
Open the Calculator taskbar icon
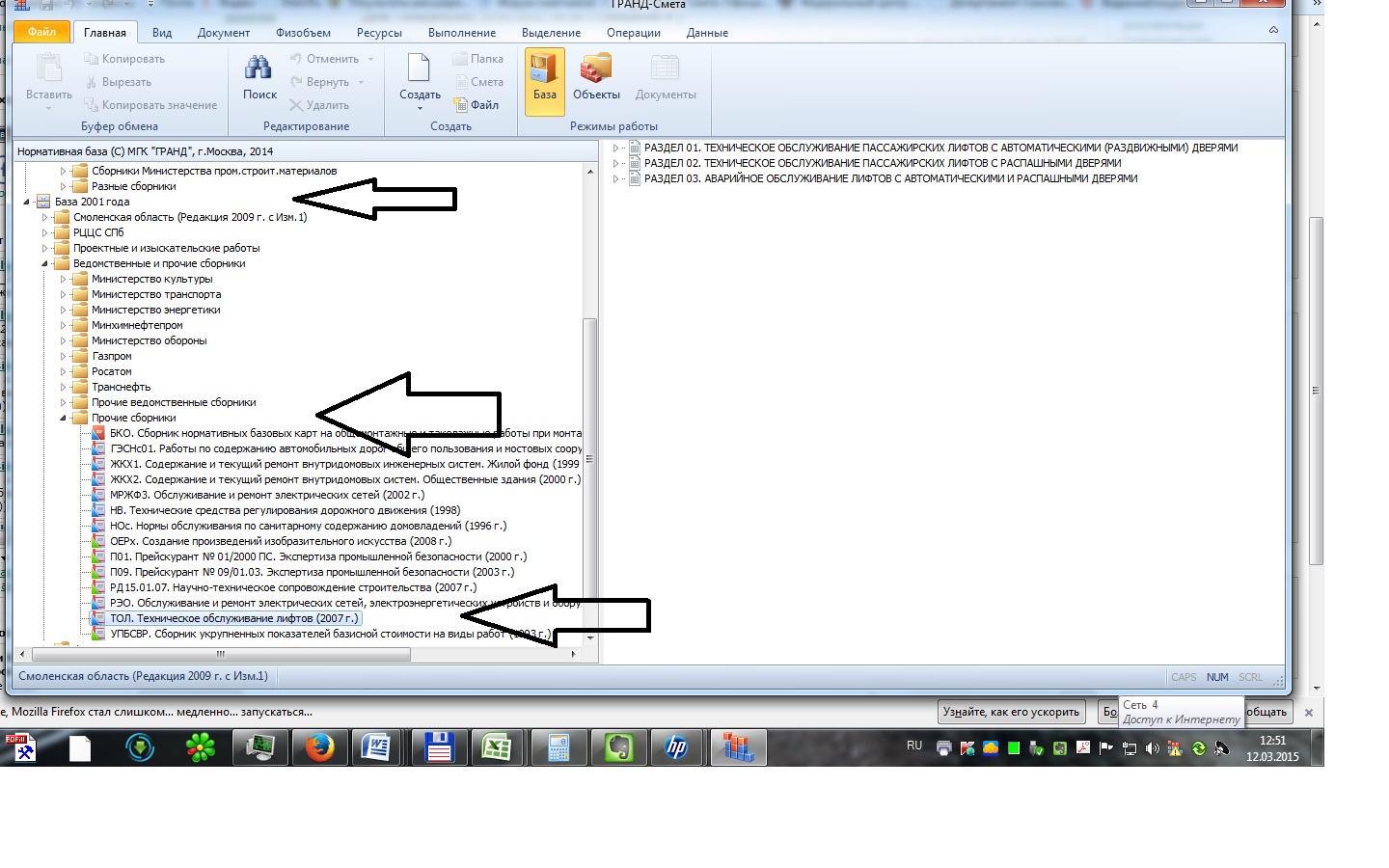click(x=558, y=747)
